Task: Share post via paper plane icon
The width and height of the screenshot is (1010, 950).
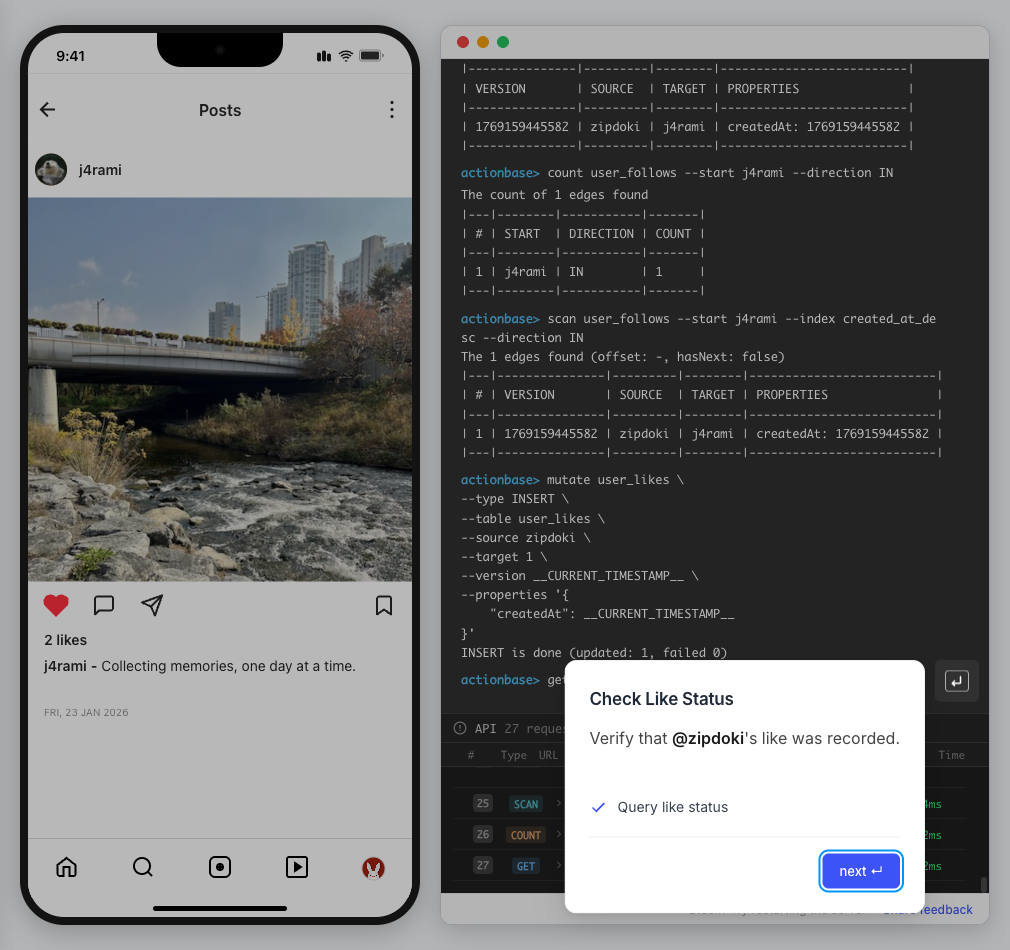Action: point(152,605)
